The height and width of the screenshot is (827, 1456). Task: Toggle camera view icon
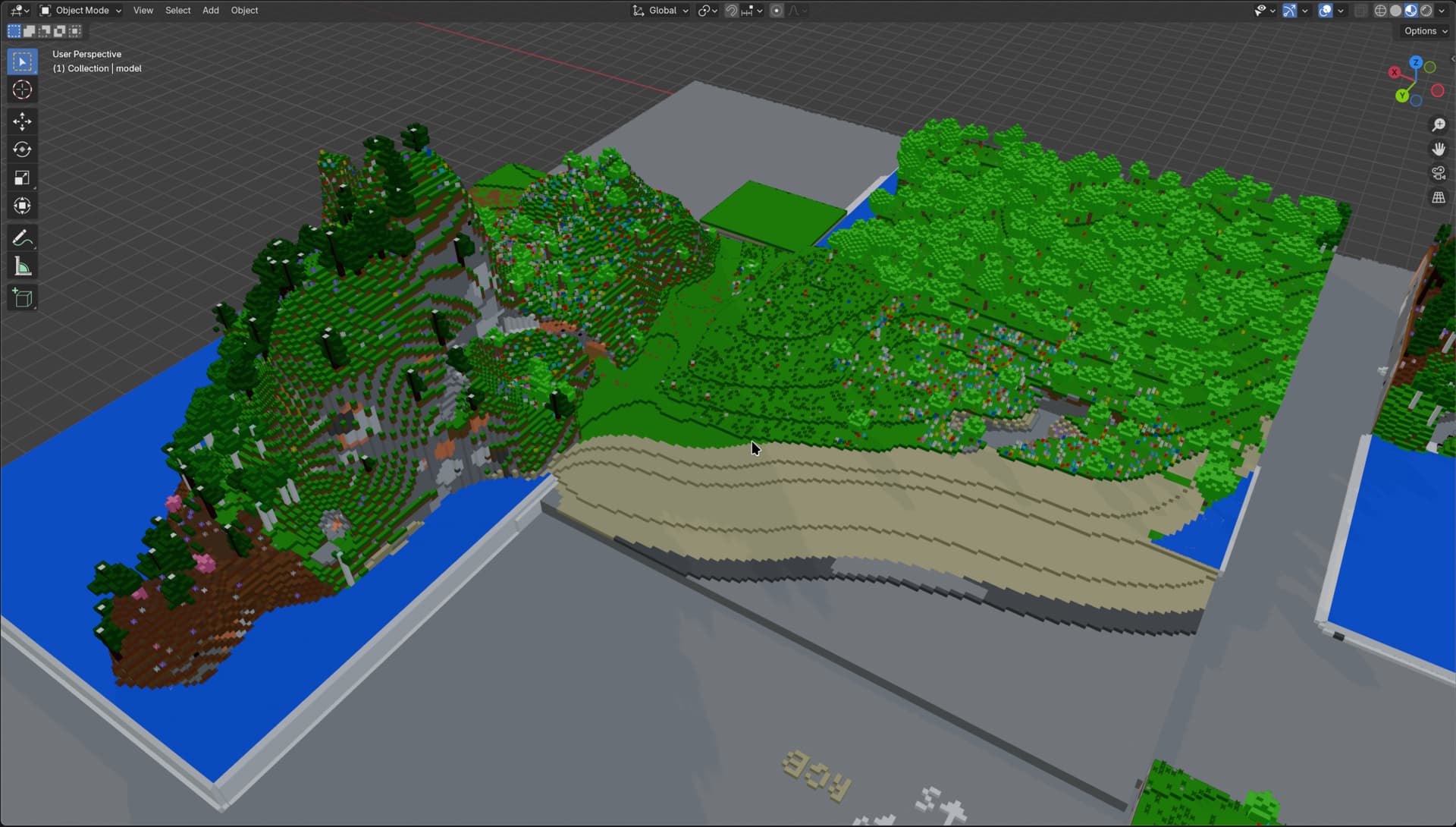[x=1439, y=173]
